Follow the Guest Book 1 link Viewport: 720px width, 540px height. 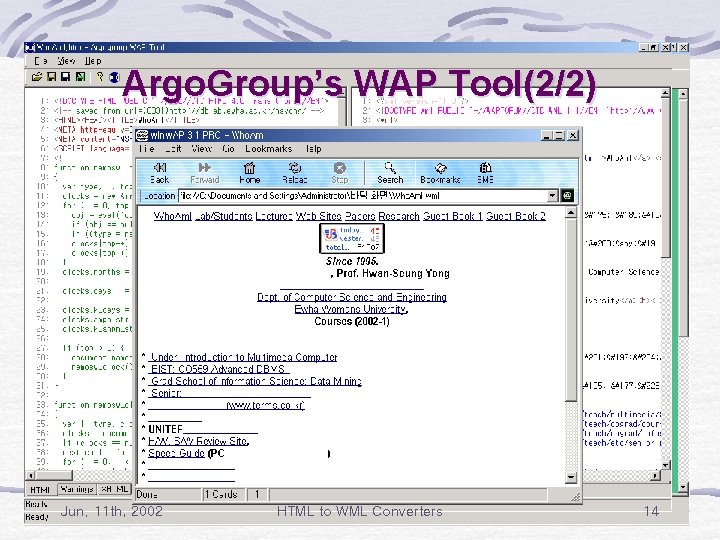(453, 216)
